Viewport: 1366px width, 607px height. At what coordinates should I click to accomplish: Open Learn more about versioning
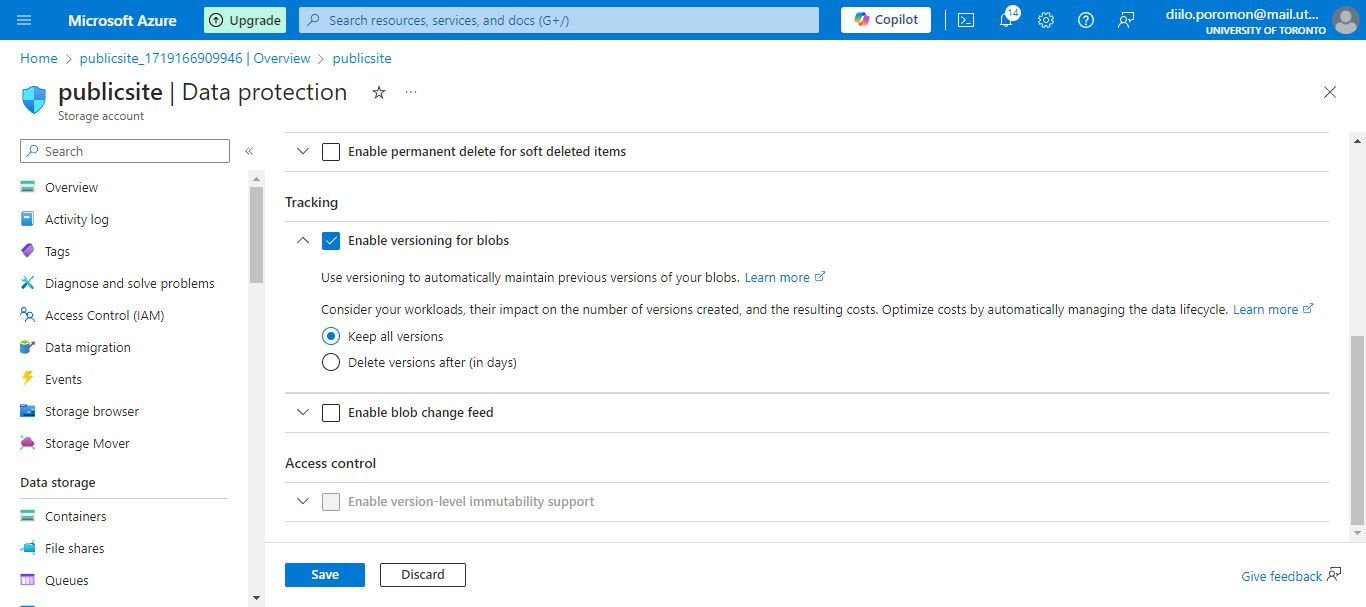click(778, 277)
